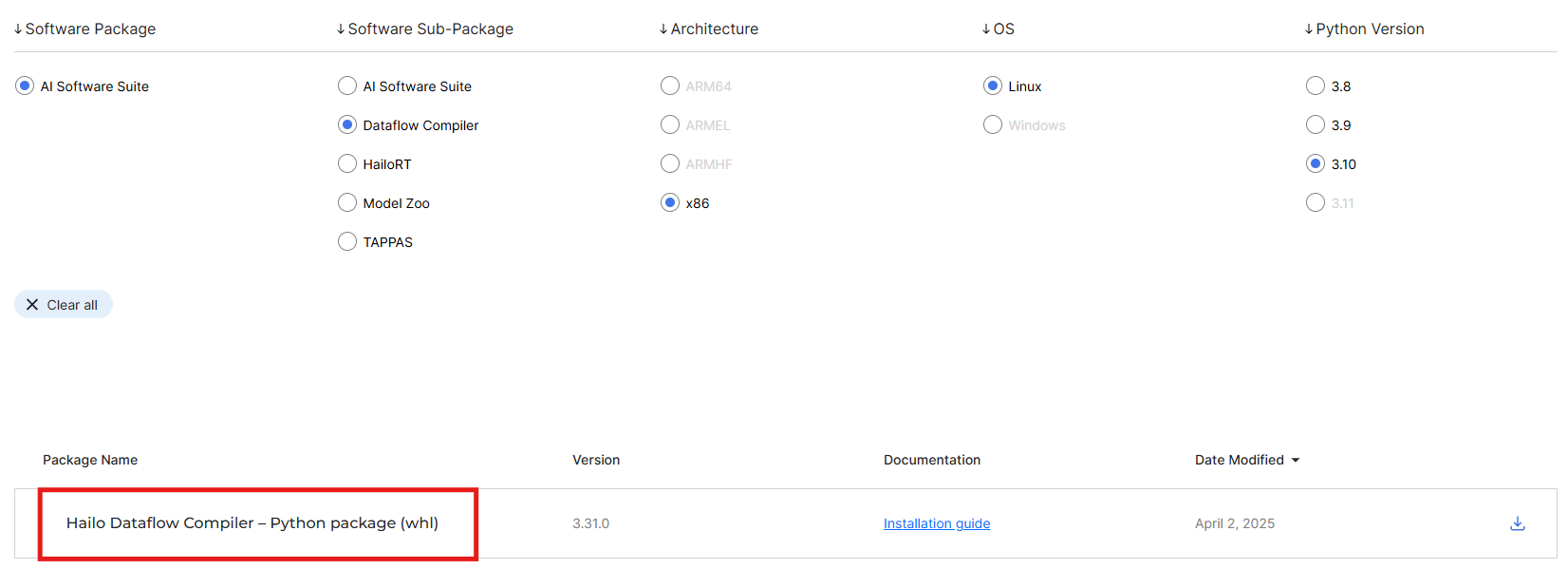Select x86 architecture radio
The width and height of the screenshot is (1568, 569).
[x=670, y=203]
